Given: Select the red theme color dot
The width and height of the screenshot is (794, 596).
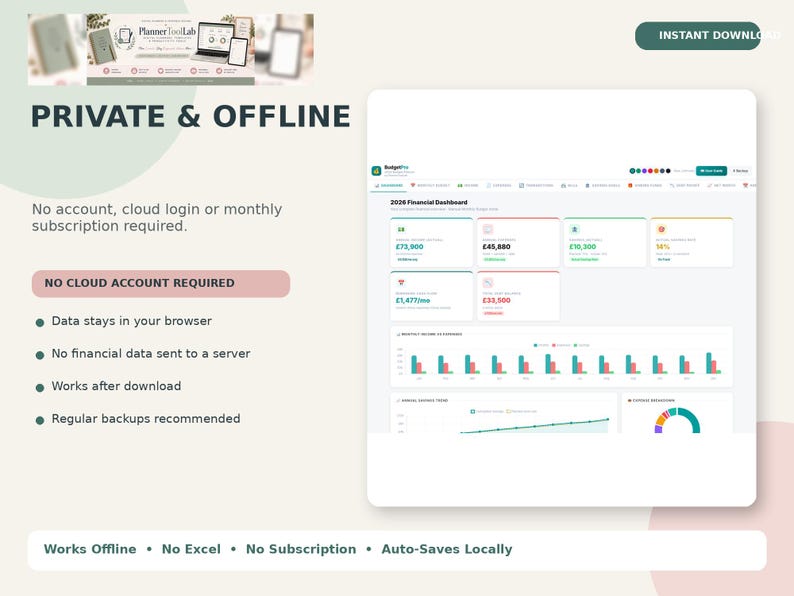Looking at the screenshot, I should click(650, 171).
